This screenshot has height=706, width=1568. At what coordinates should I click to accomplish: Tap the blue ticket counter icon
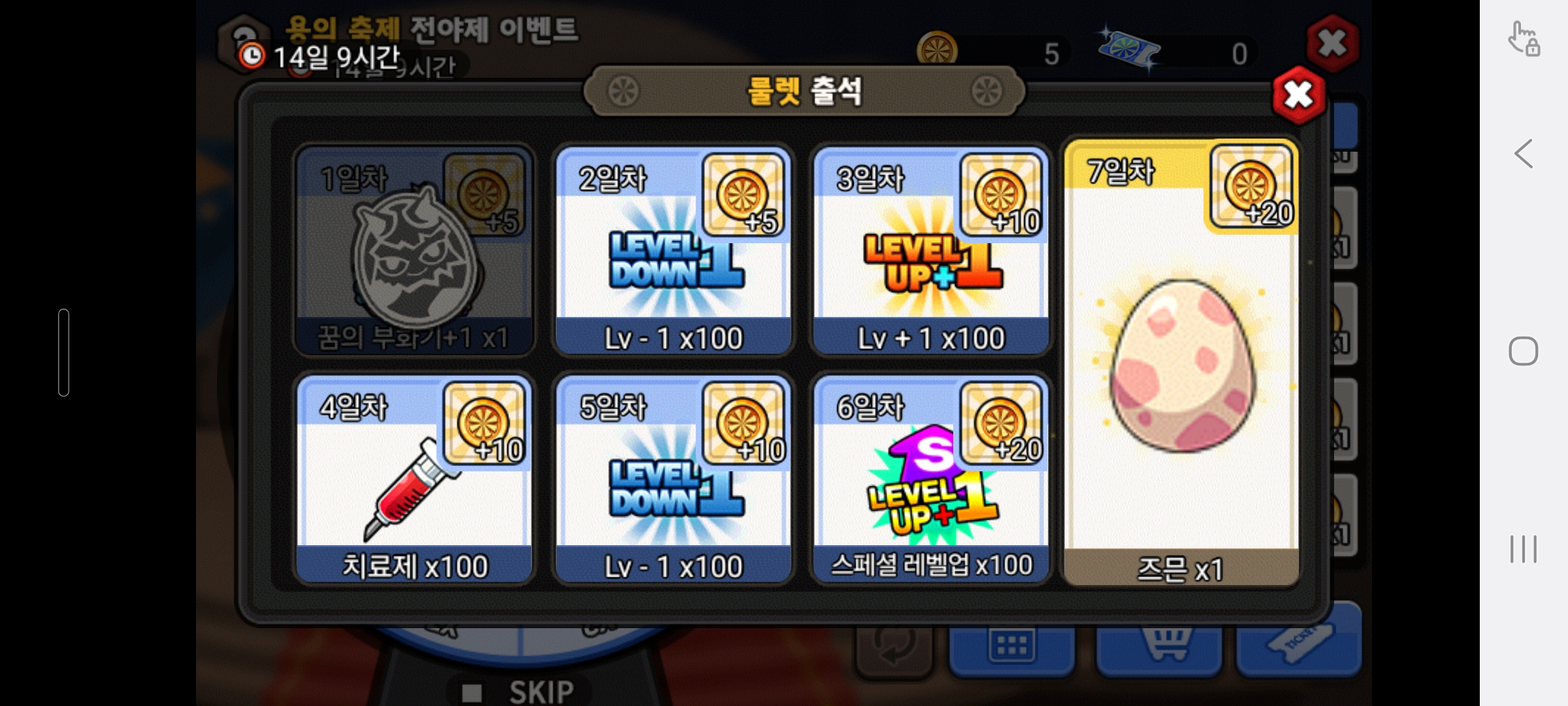(x=1129, y=50)
